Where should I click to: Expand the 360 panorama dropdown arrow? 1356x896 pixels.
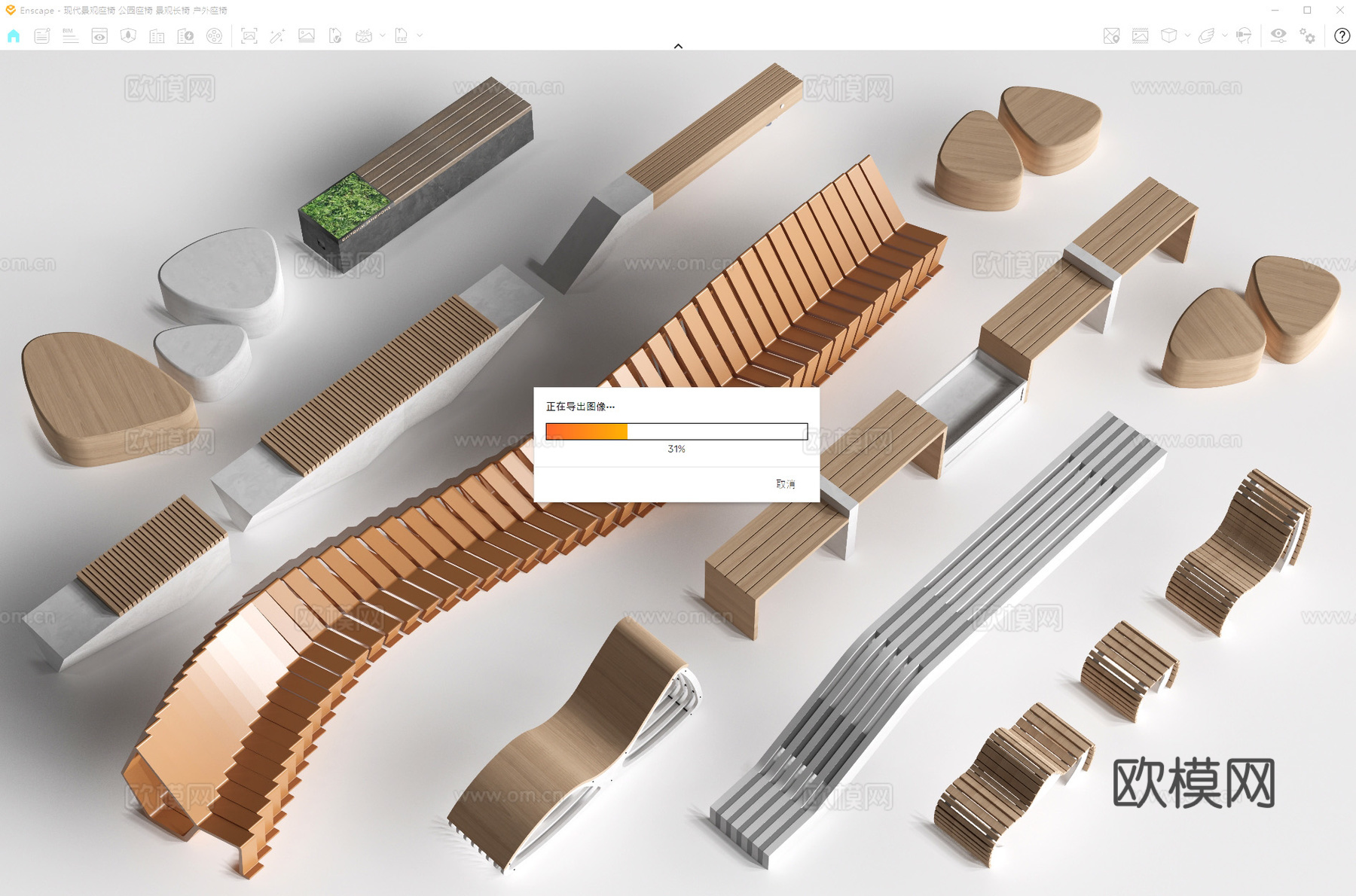pos(383,35)
